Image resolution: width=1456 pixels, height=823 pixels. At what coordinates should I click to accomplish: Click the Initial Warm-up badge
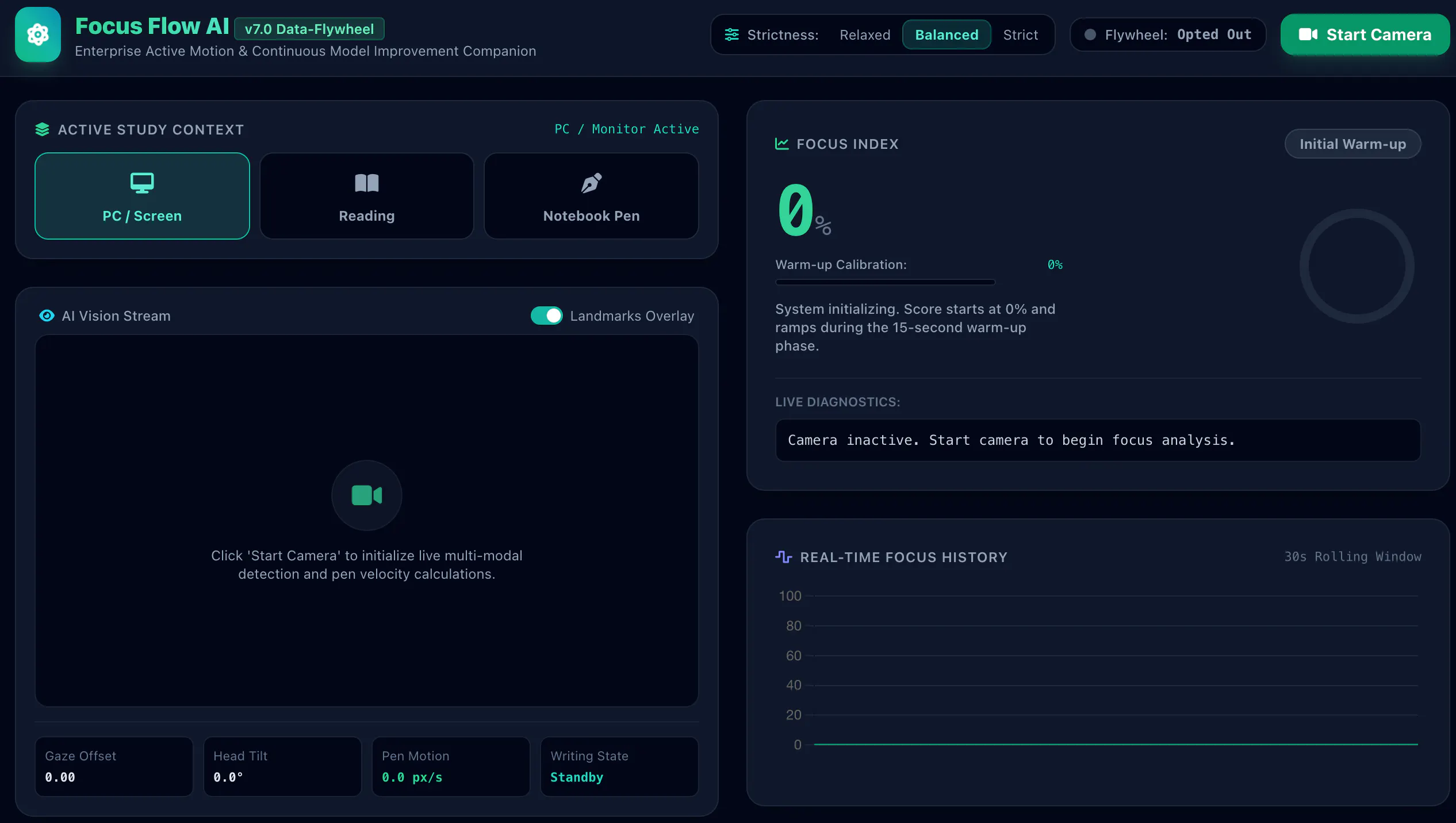[x=1352, y=144]
